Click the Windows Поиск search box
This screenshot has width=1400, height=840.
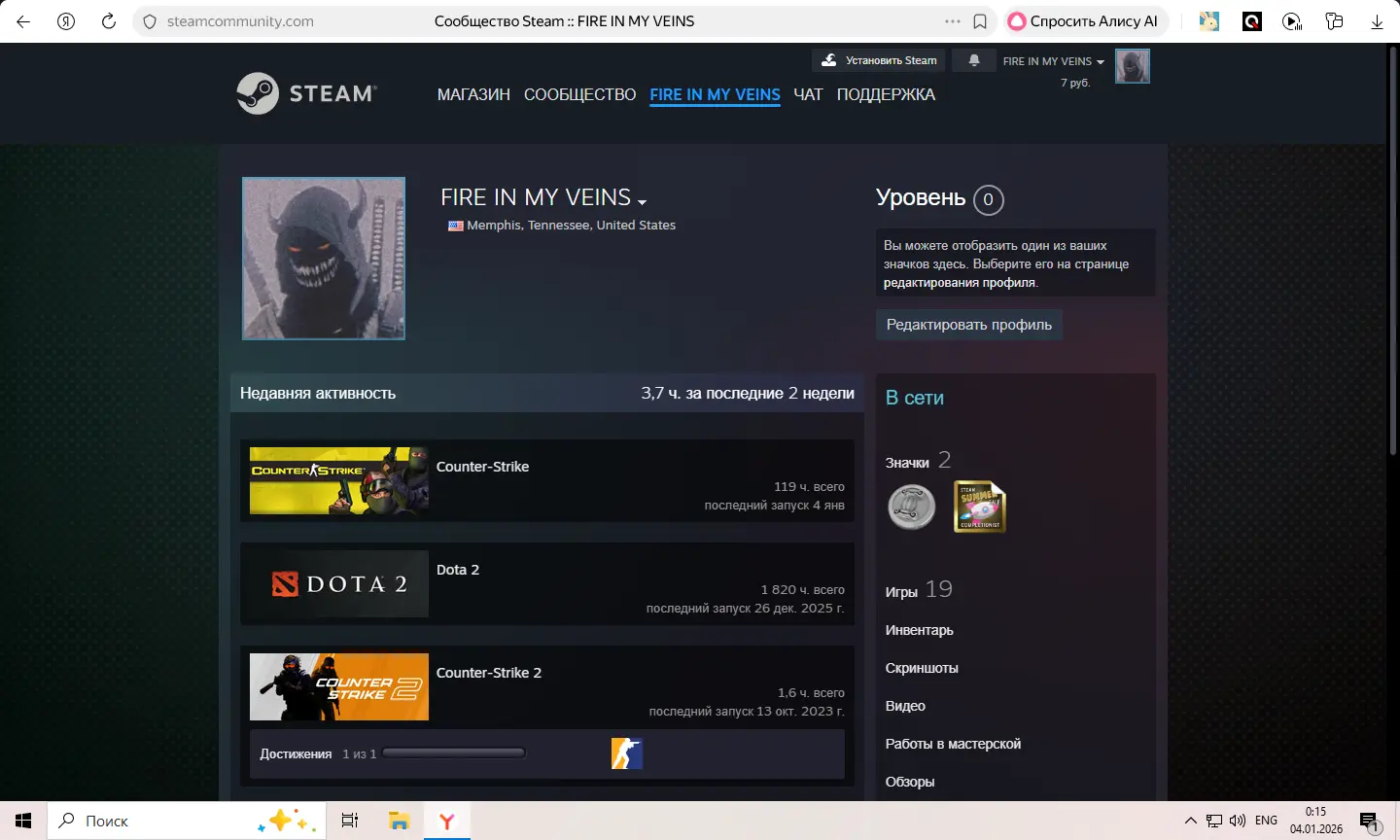pos(185,821)
